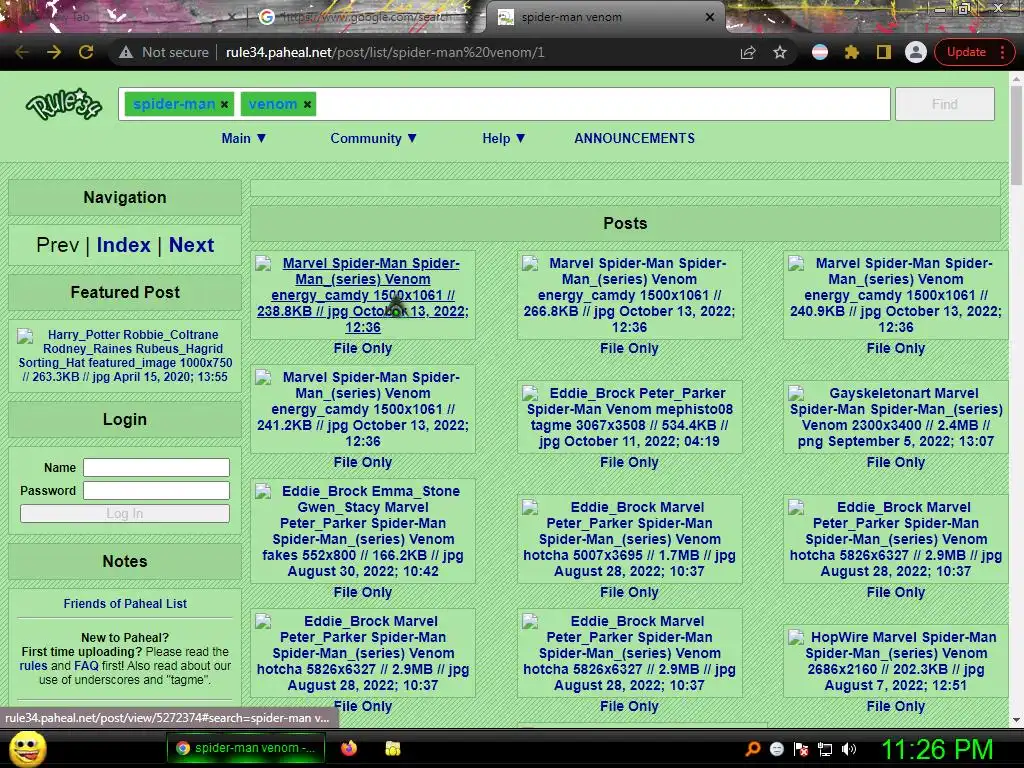Viewport: 1024px width, 768px height.
Task: Click File Only under the HopWire post
Action: 895,707
